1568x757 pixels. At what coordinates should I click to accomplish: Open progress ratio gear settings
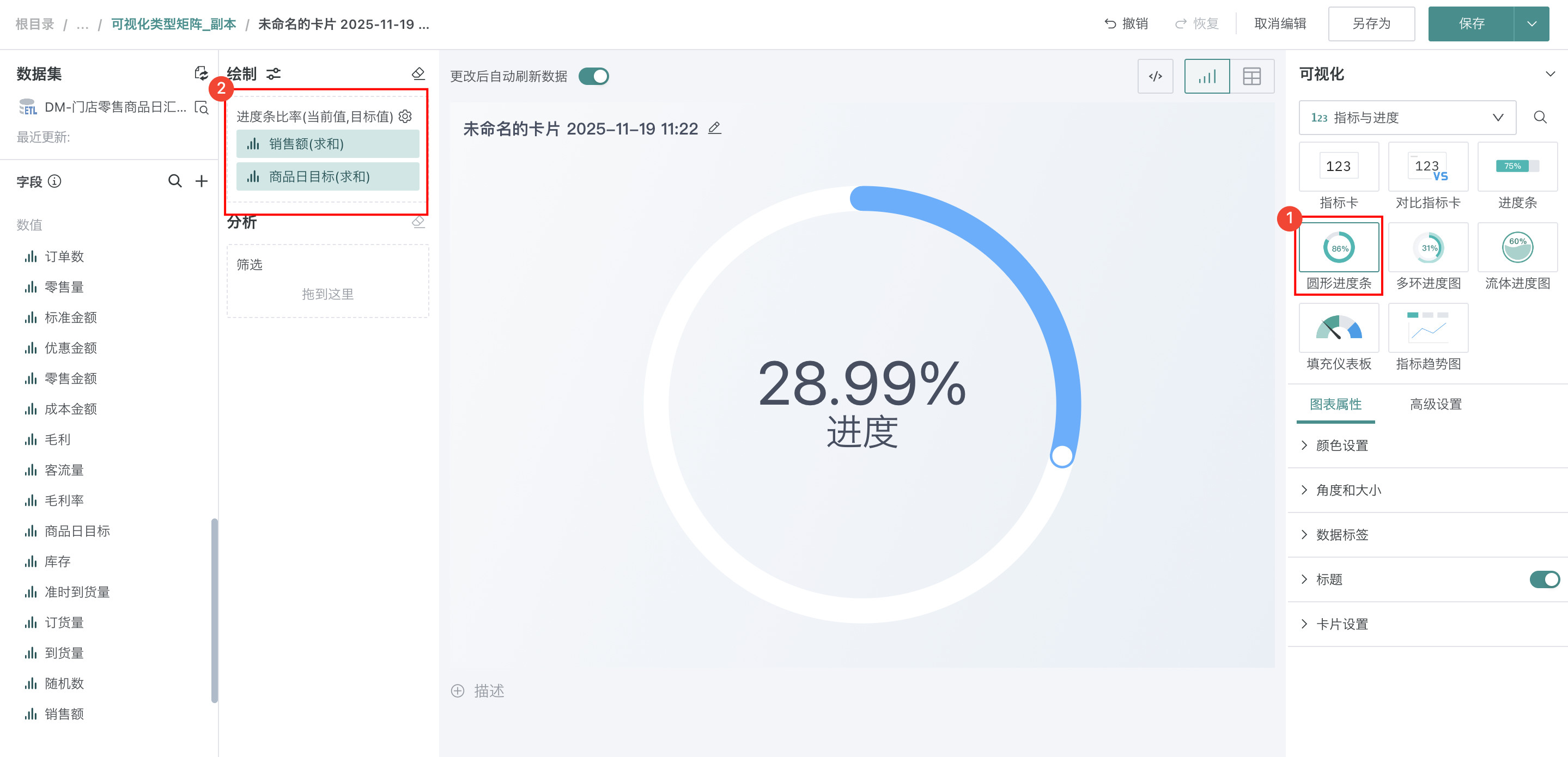click(405, 116)
